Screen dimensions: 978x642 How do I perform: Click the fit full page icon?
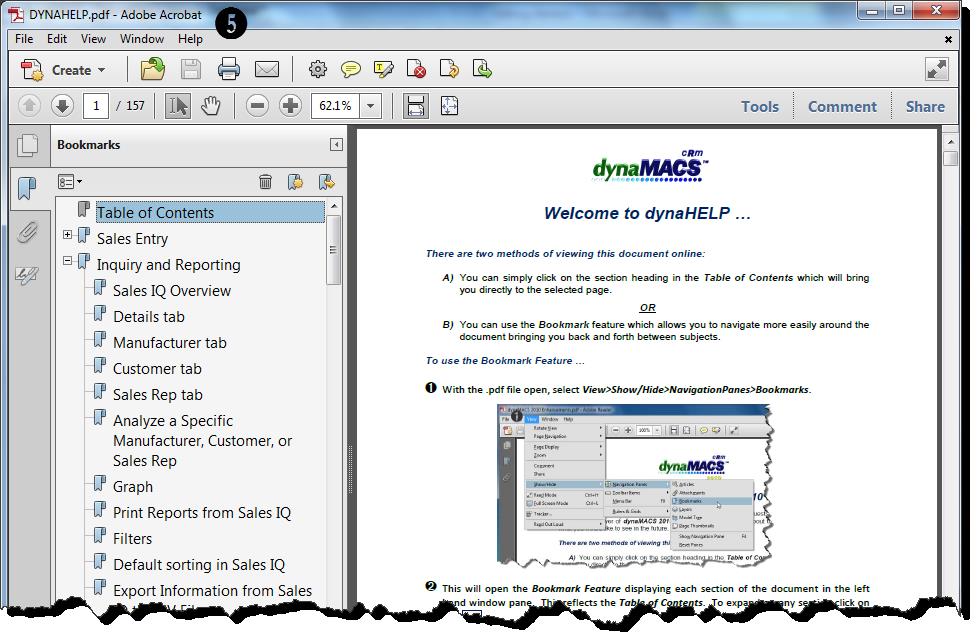click(449, 106)
